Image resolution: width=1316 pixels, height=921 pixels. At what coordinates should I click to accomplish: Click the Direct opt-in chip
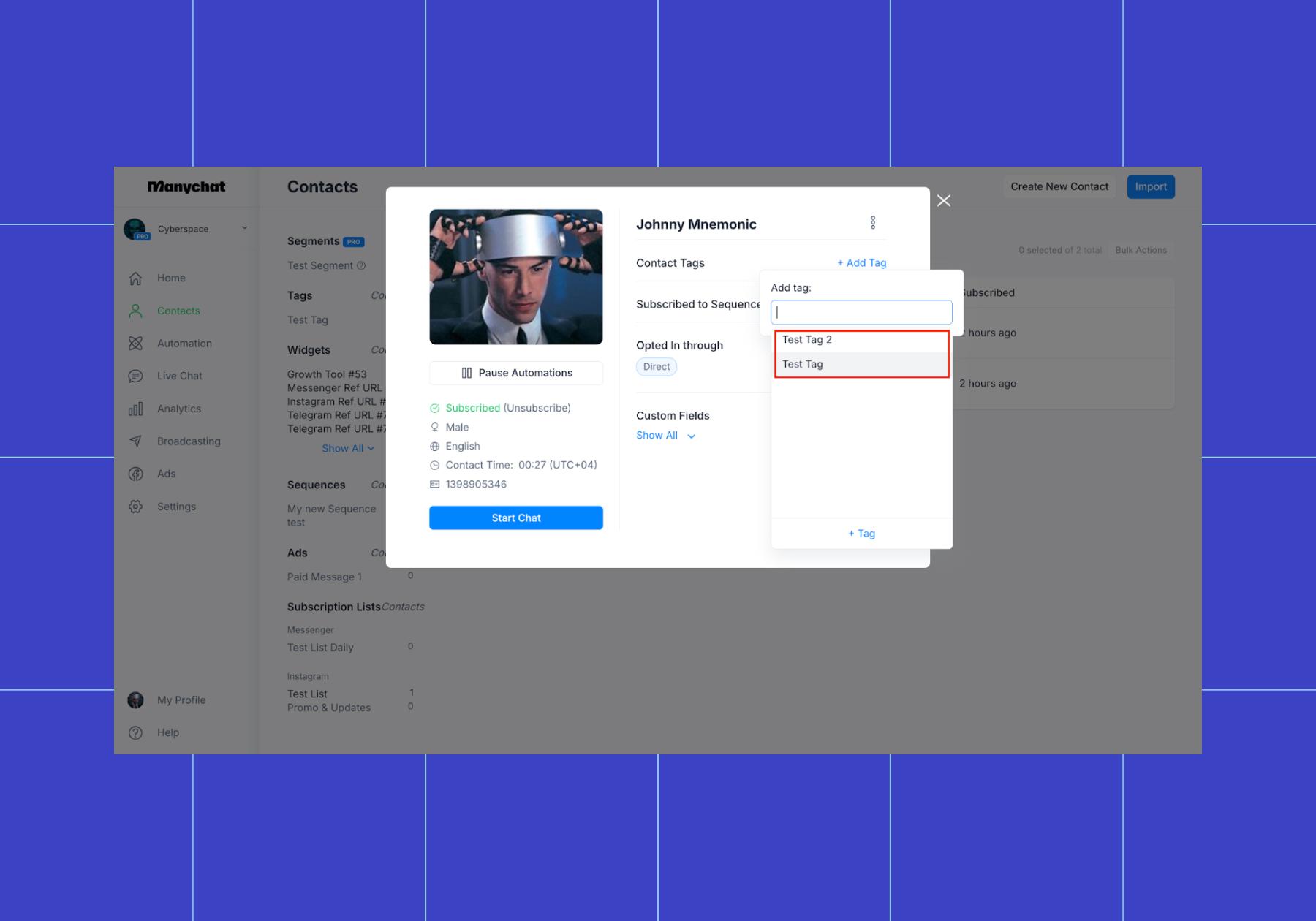(657, 367)
